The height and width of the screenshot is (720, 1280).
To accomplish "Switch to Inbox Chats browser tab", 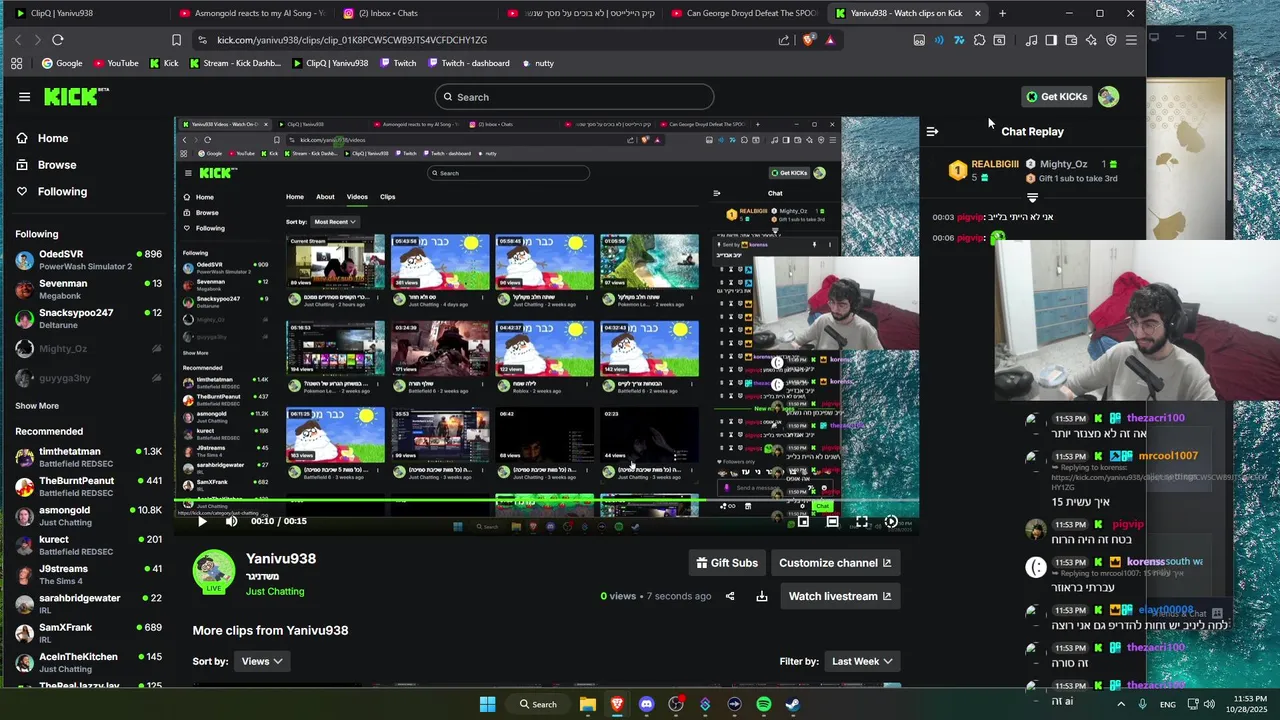I will (x=415, y=13).
